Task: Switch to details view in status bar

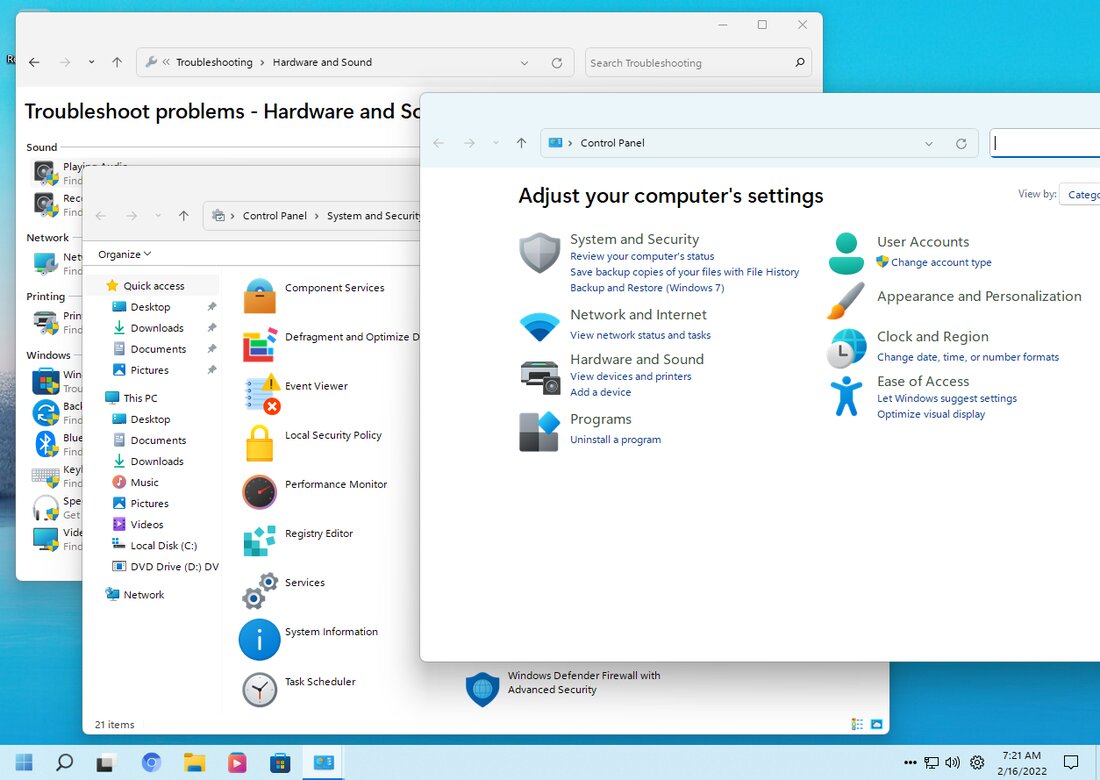Action: [857, 724]
